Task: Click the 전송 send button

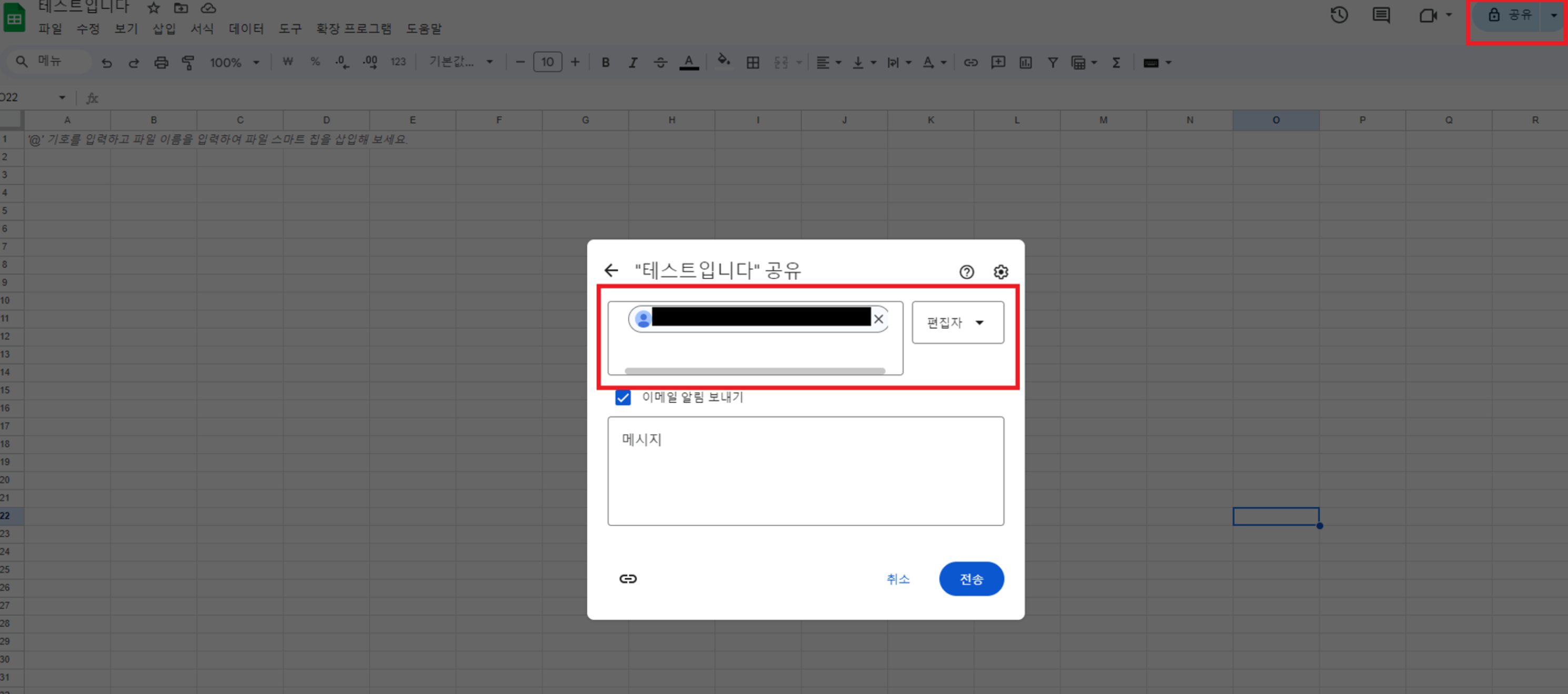Action: (972, 578)
